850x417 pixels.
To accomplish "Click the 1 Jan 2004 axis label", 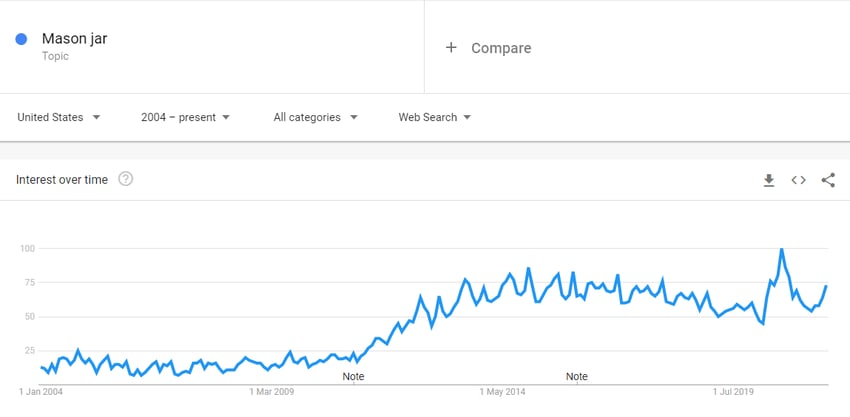I will (41, 392).
